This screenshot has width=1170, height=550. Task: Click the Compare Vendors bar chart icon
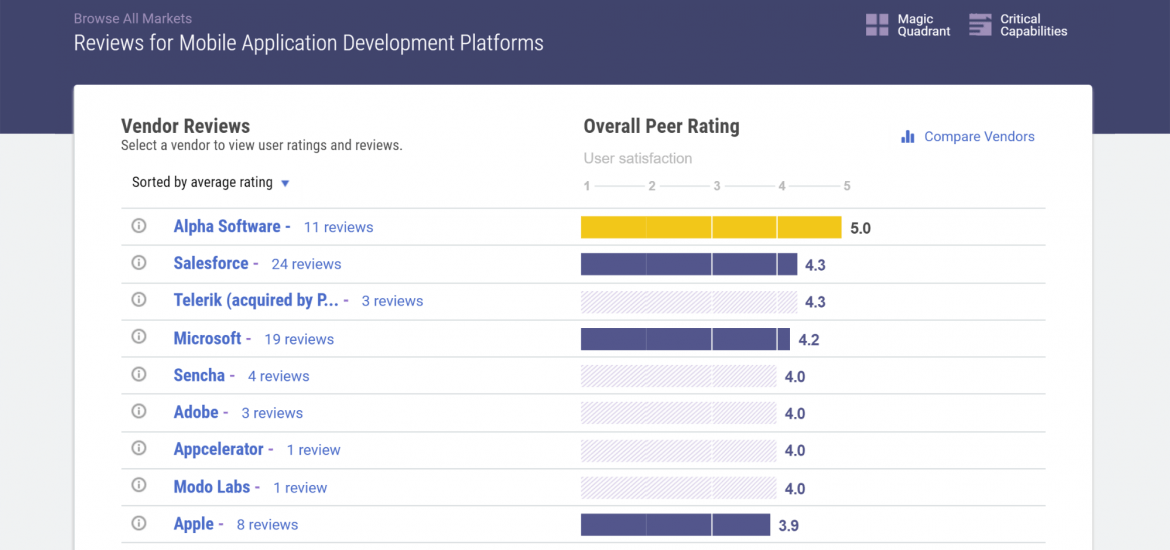(x=908, y=137)
